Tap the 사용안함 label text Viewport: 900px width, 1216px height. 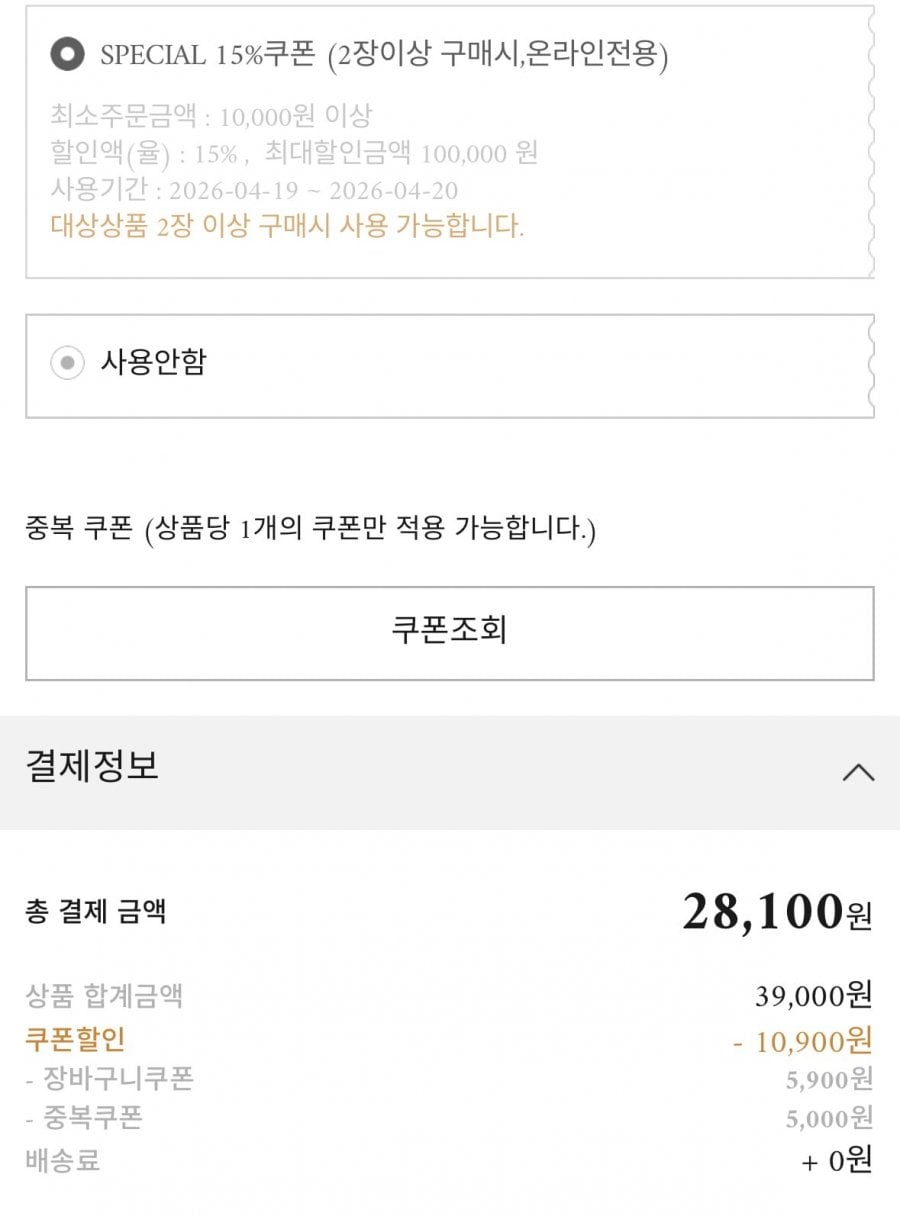153,362
